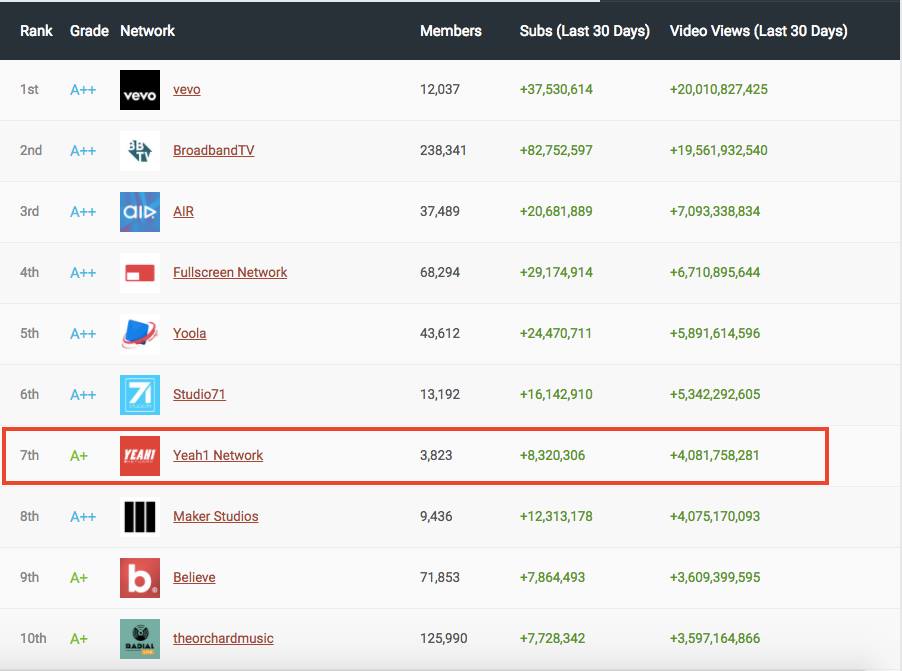Click the vevo network logo
Screen dimensions: 902x671
point(139,90)
